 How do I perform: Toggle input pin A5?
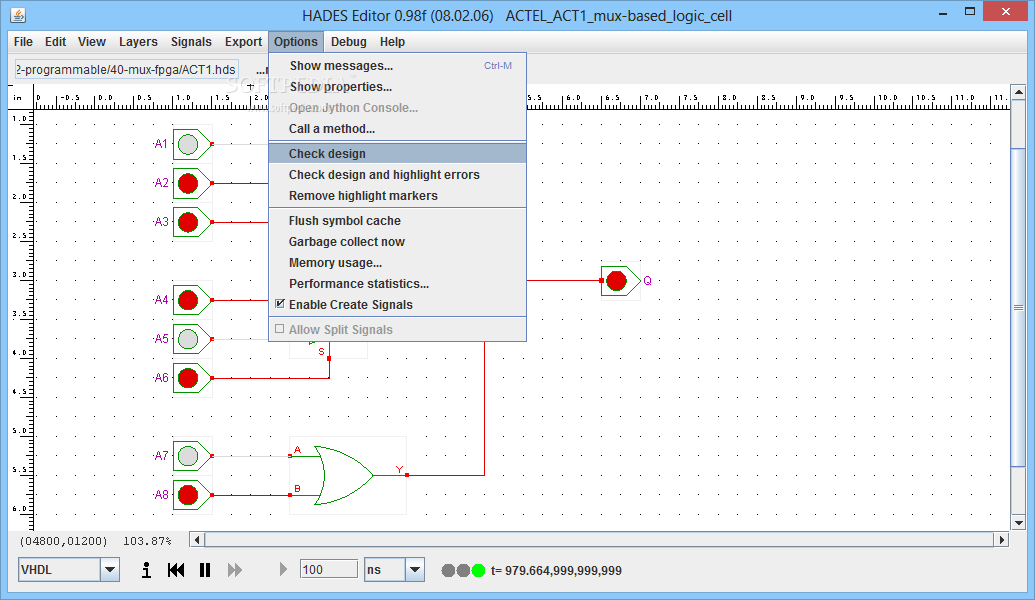click(x=188, y=339)
